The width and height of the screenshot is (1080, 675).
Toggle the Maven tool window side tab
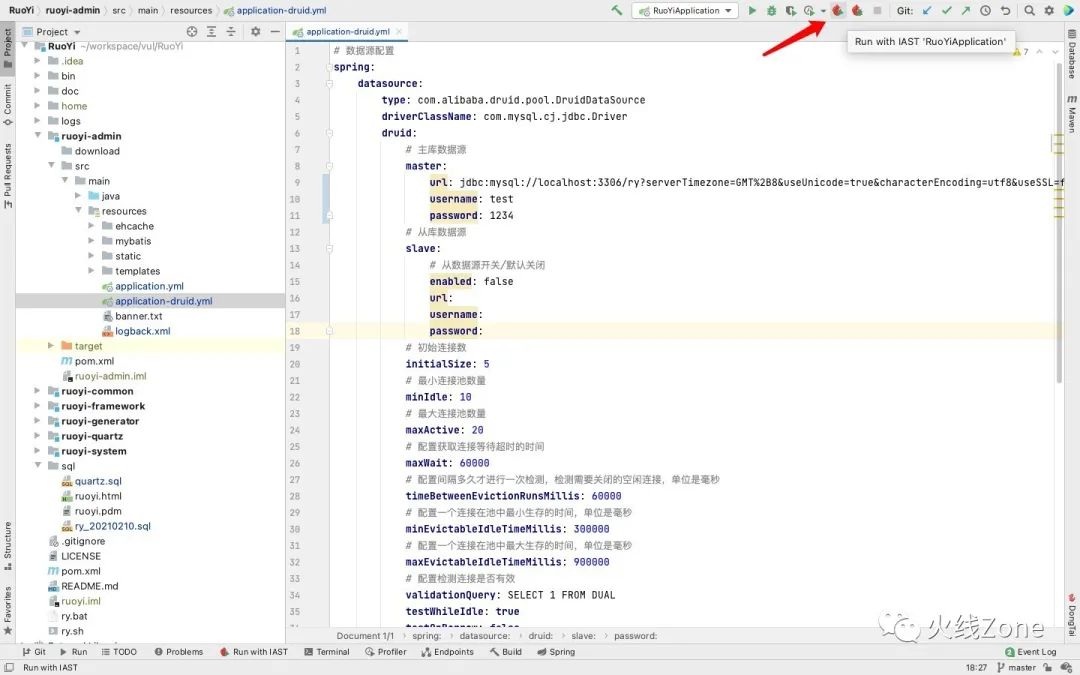[1072, 114]
